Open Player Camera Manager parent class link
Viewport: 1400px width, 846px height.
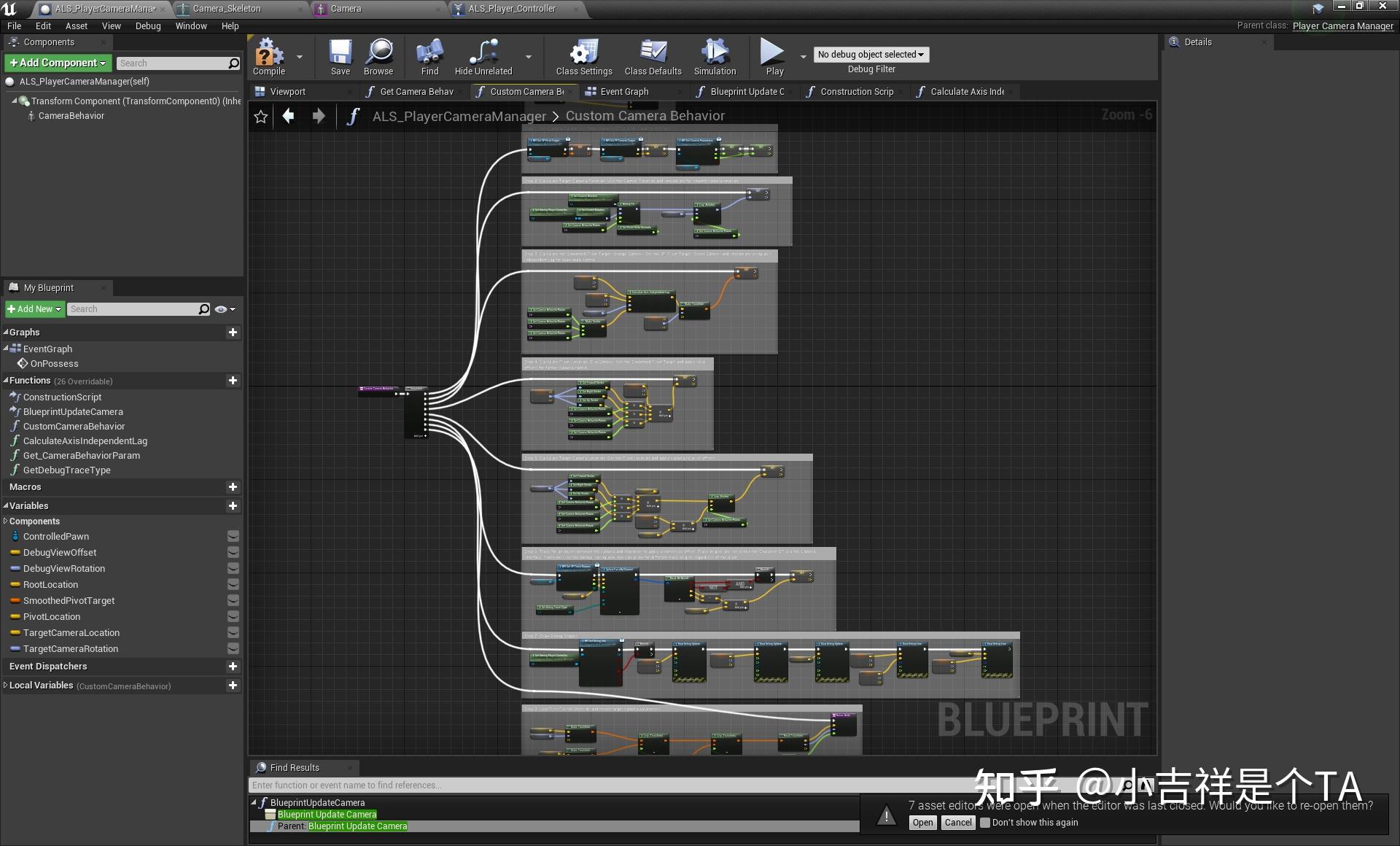(x=1342, y=26)
